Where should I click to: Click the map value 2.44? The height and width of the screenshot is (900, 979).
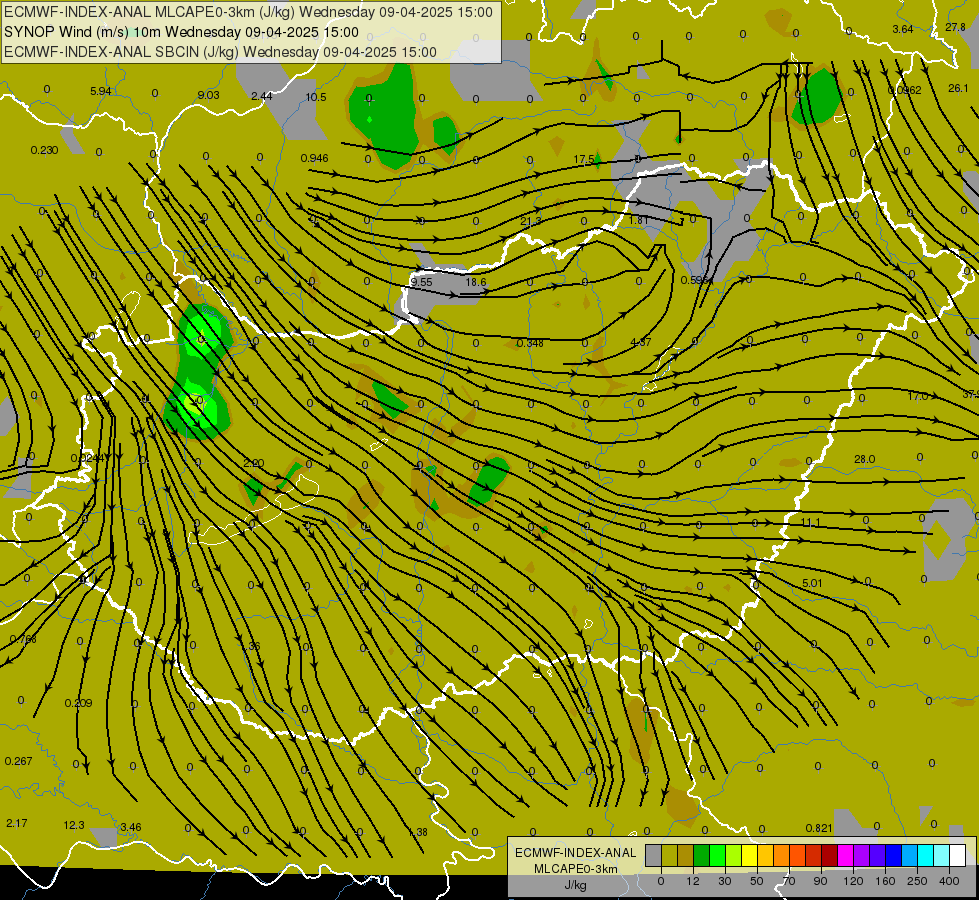pyautogui.click(x=262, y=96)
